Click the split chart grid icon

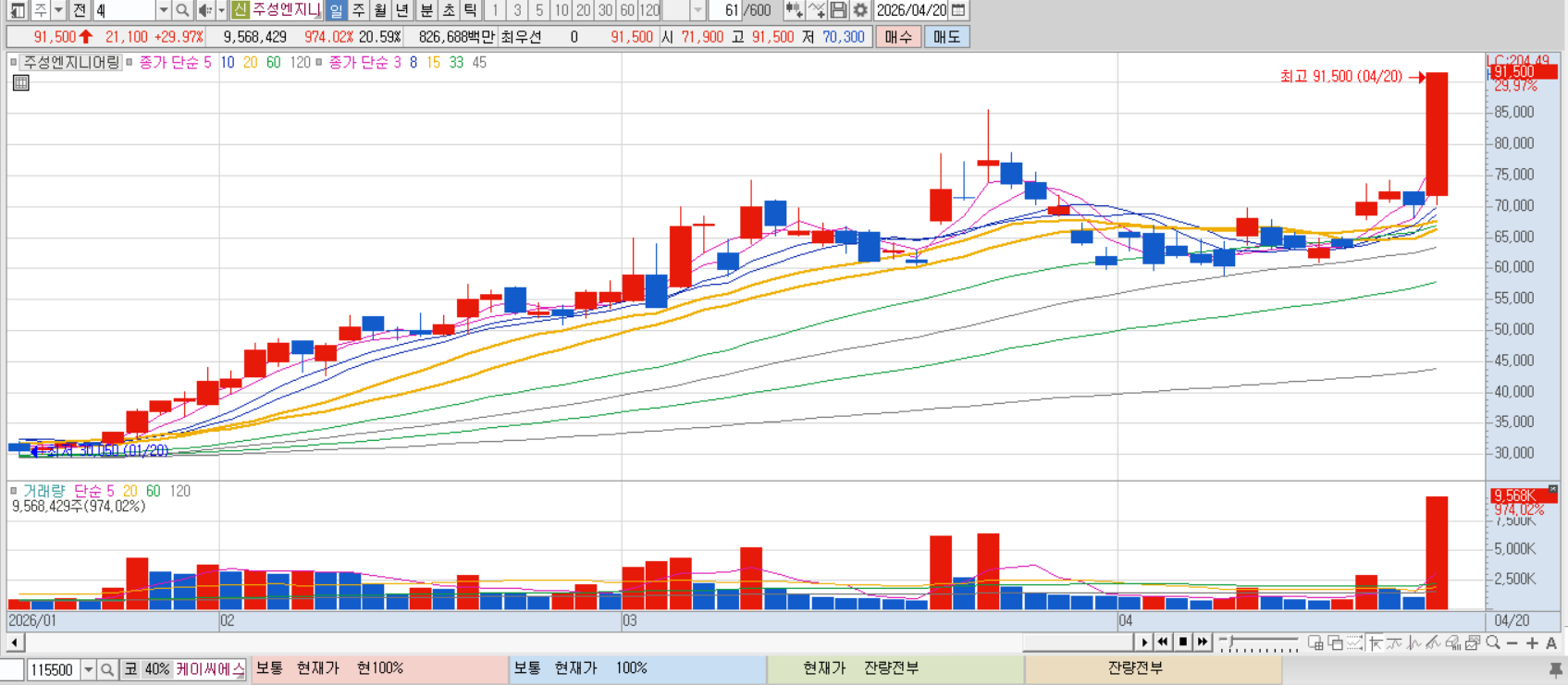click(1315, 642)
